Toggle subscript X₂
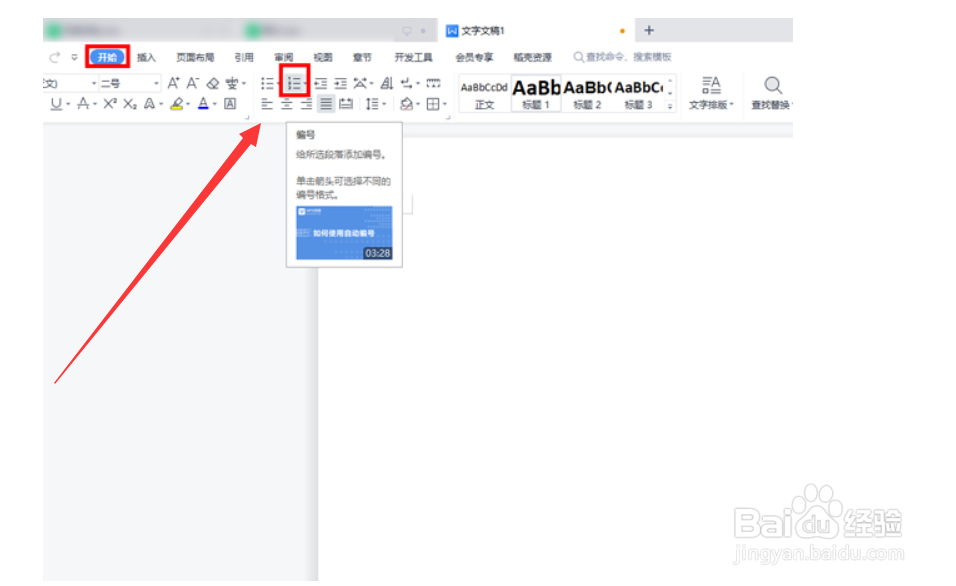956x586 pixels. point(130,104)
